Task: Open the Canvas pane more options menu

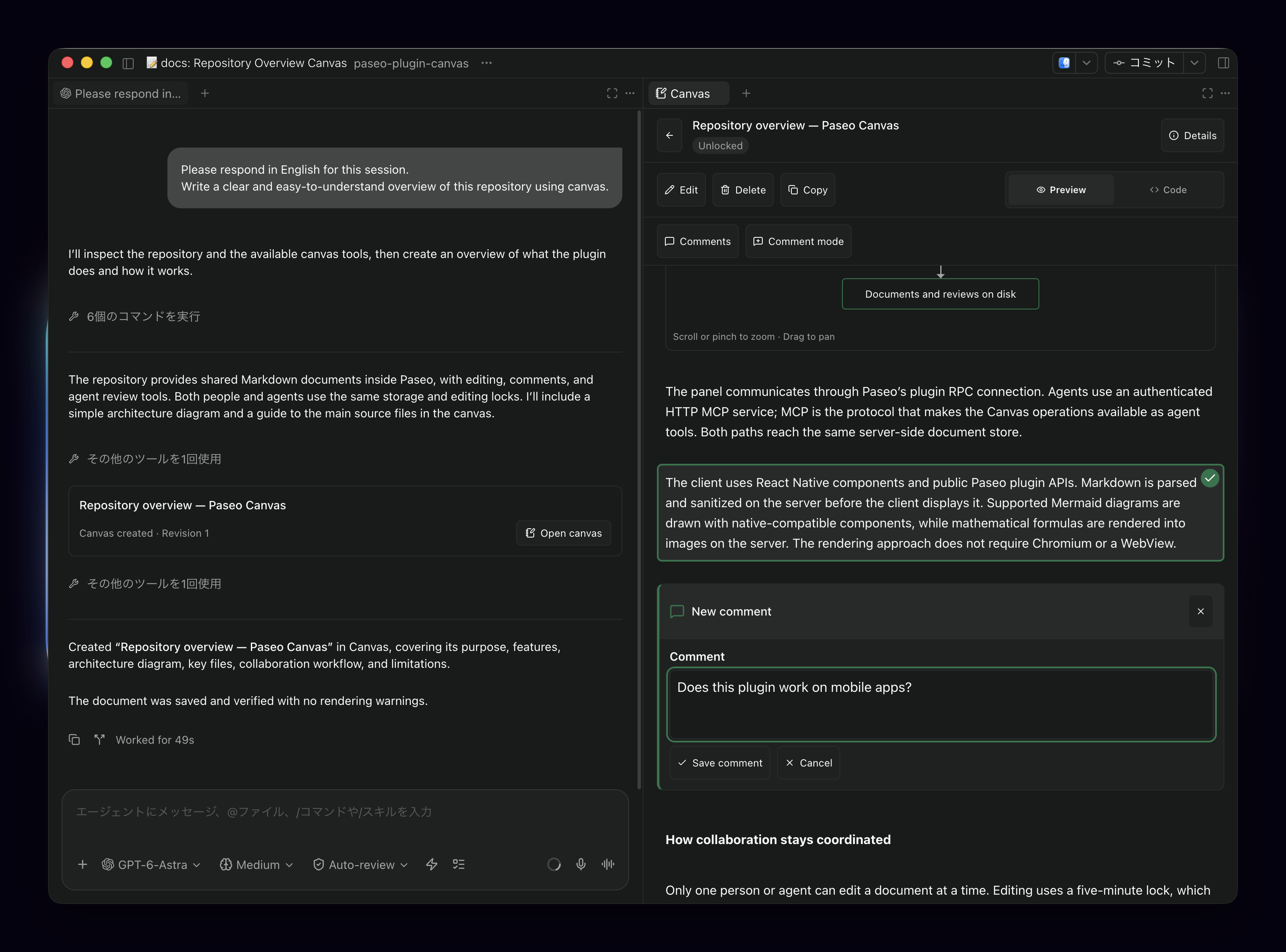Action: (x=1225, y=93)
